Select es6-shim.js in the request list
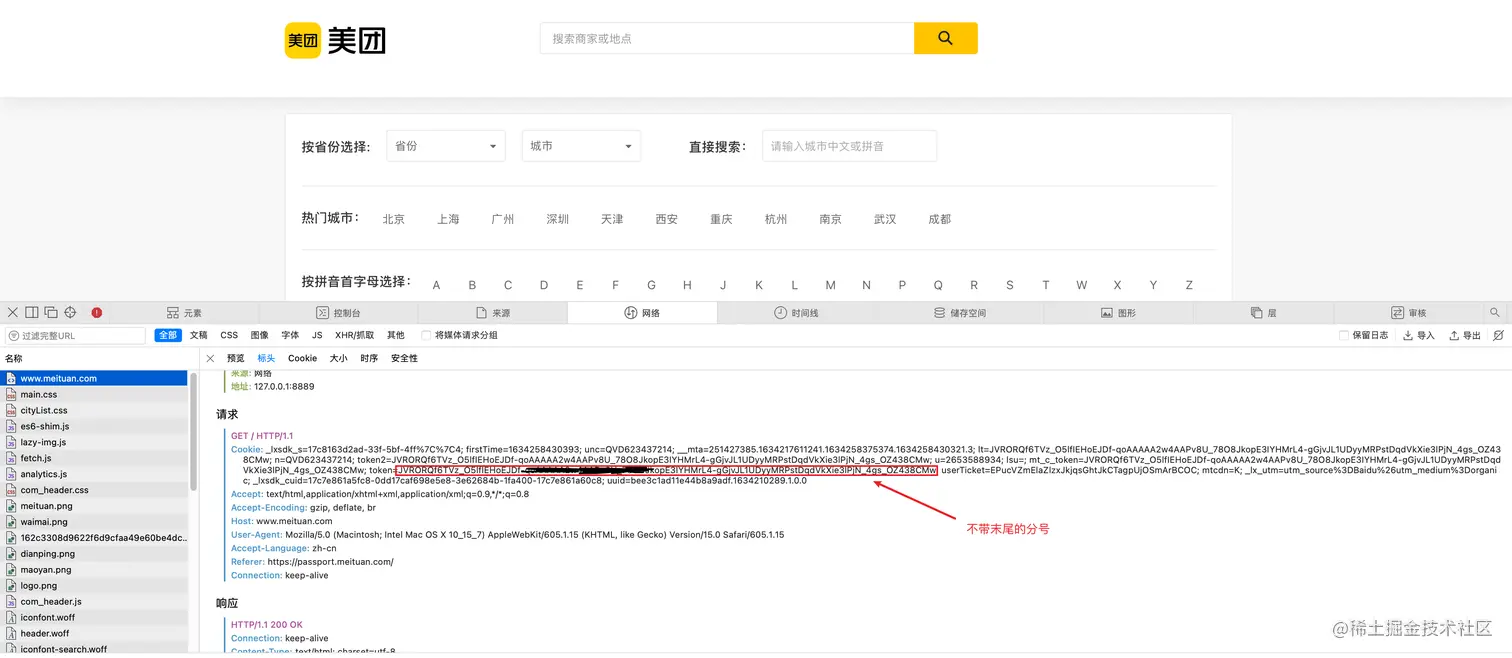 [94, 426]
